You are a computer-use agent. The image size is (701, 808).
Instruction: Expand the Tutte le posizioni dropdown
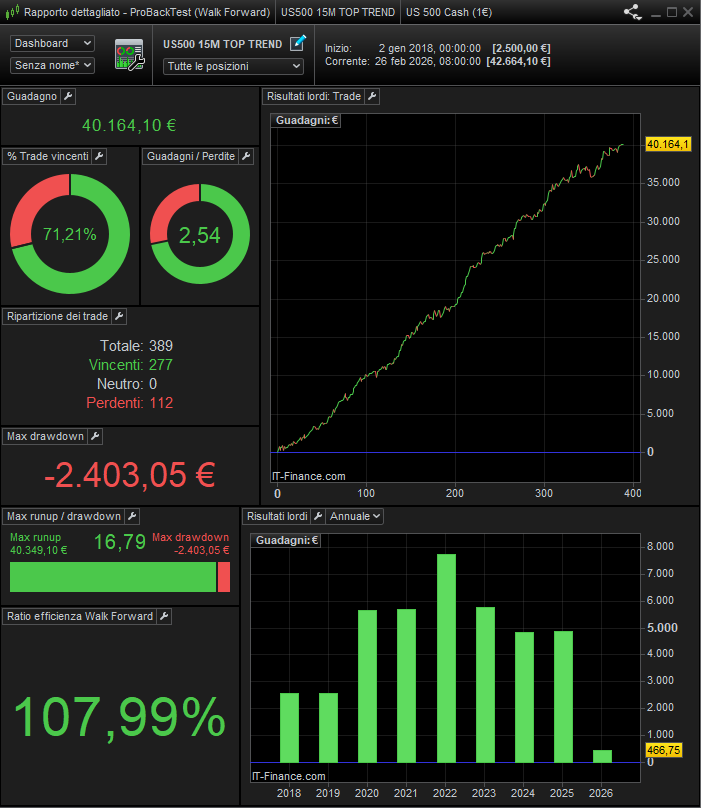pyautogui.click(x=233, y=66)
